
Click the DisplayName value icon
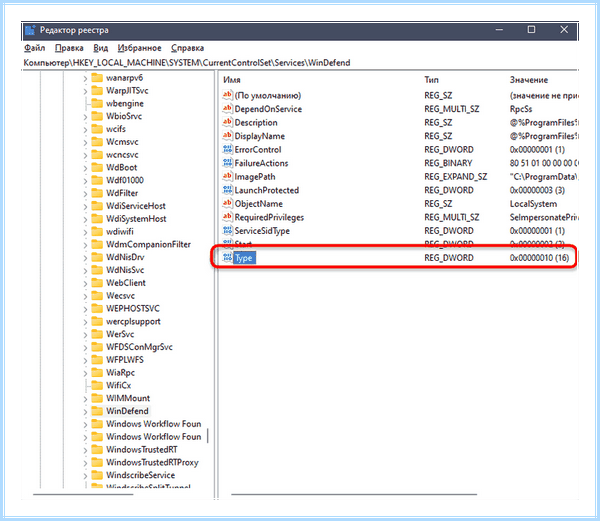(x=227, y=136)
